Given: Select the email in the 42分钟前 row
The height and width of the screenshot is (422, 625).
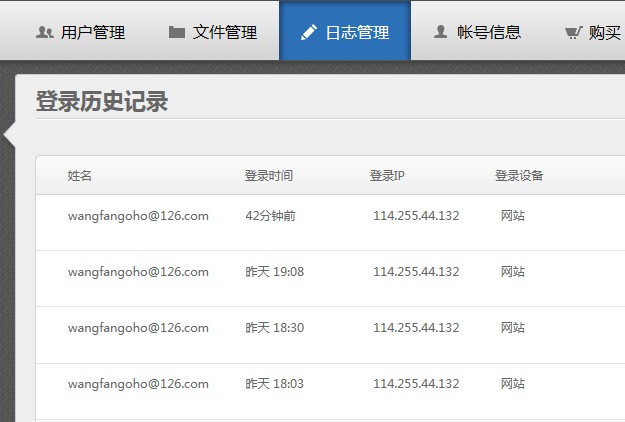Looking at the screenshot, I should (x=138, y=216).
